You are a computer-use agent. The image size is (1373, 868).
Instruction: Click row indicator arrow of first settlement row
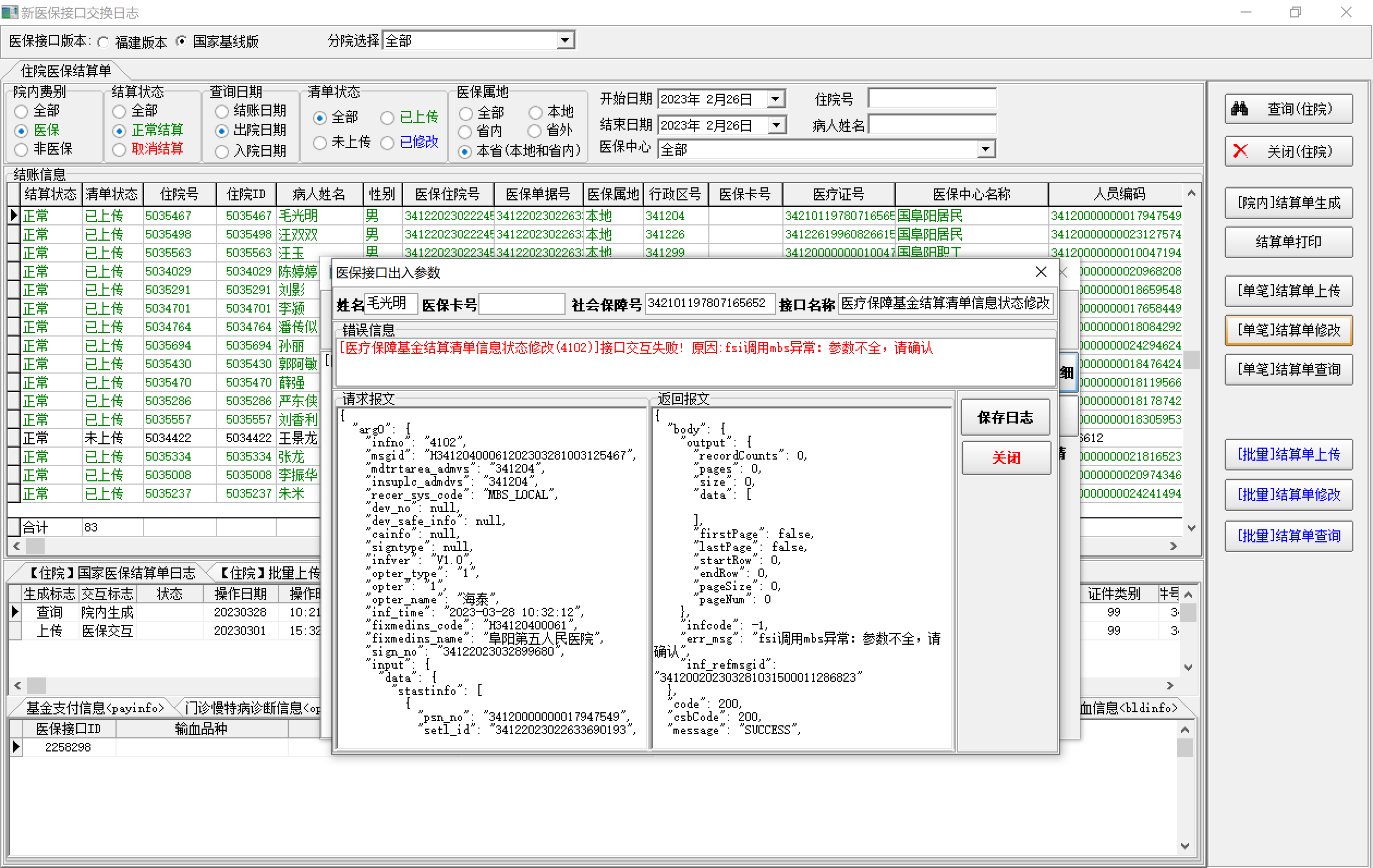(x=14, y=216)
